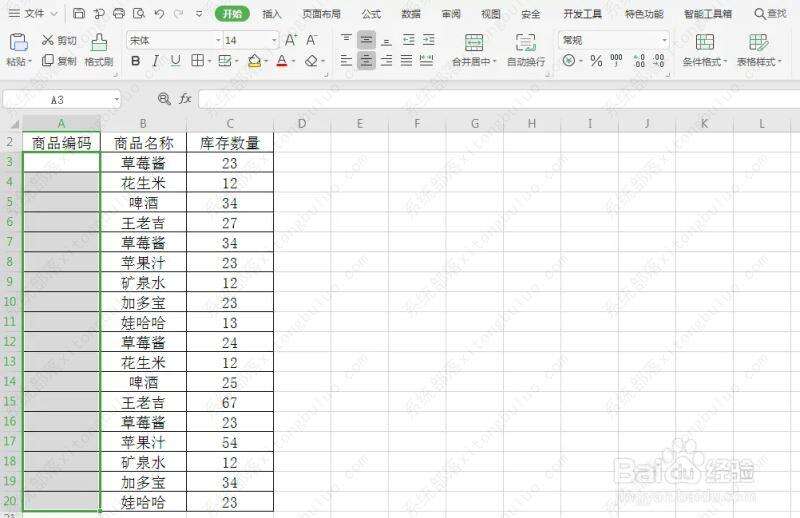Click the Paste clipboard icon

(18, 42)
